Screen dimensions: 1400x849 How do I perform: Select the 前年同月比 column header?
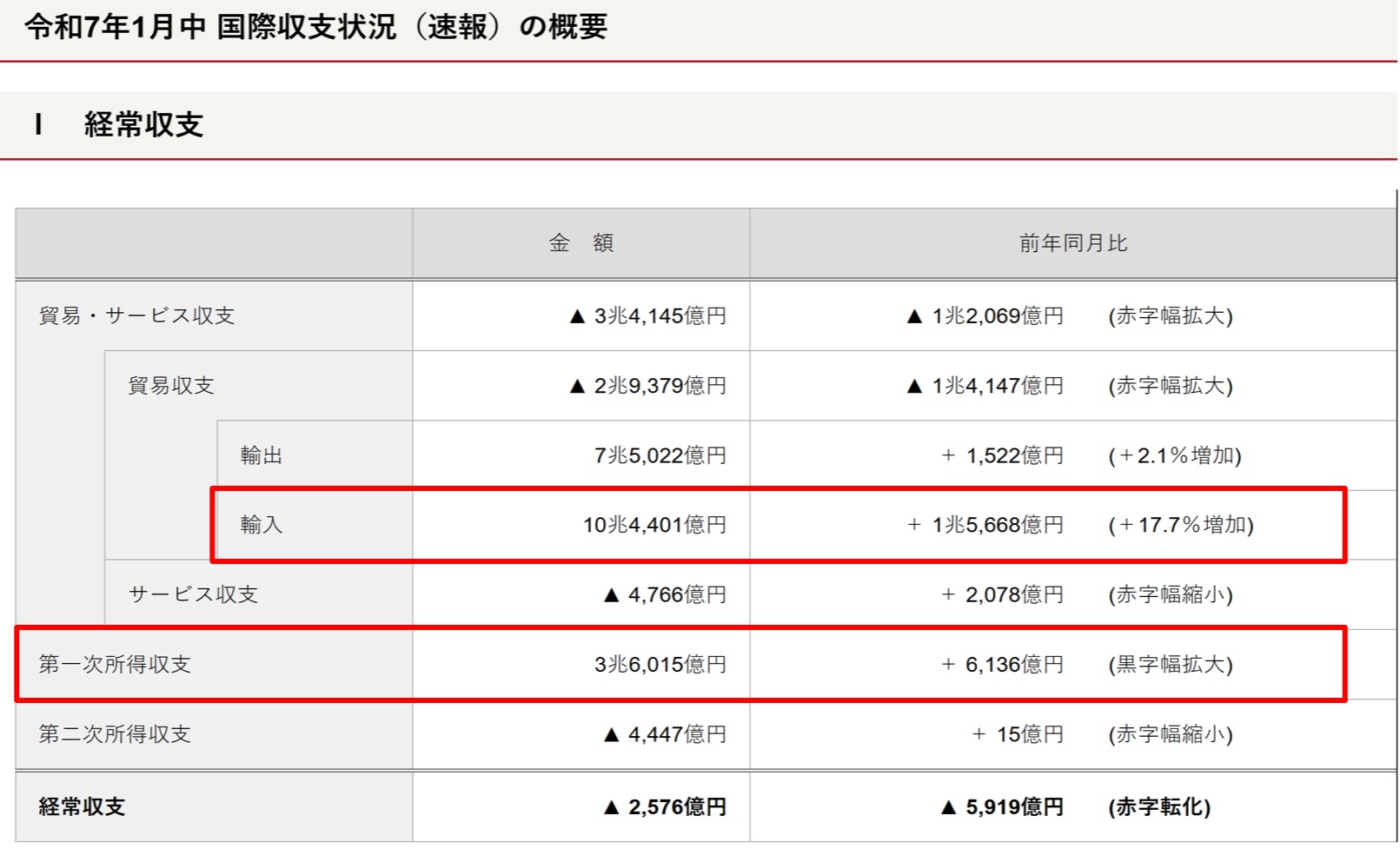click(x=1072, y=243)
